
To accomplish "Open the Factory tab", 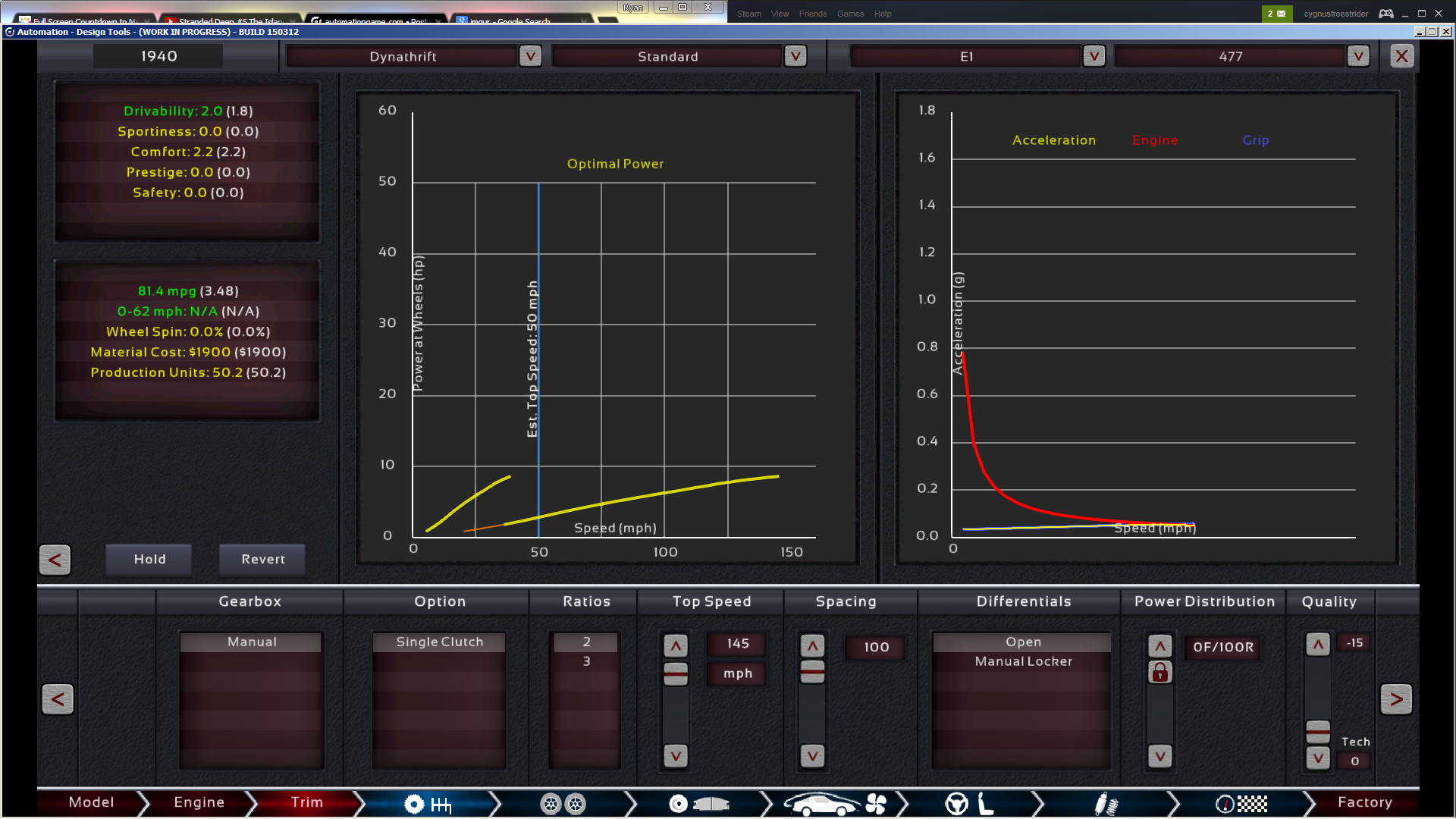I will pos(1364,803).
